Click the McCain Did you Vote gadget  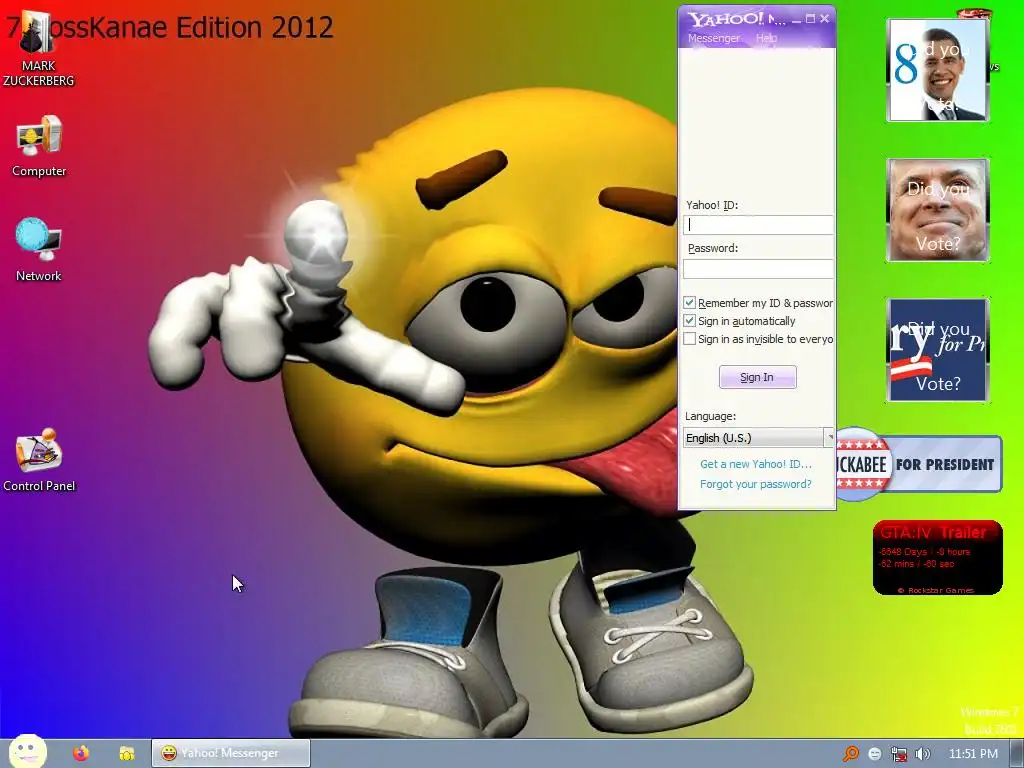[x=938, y=210]
